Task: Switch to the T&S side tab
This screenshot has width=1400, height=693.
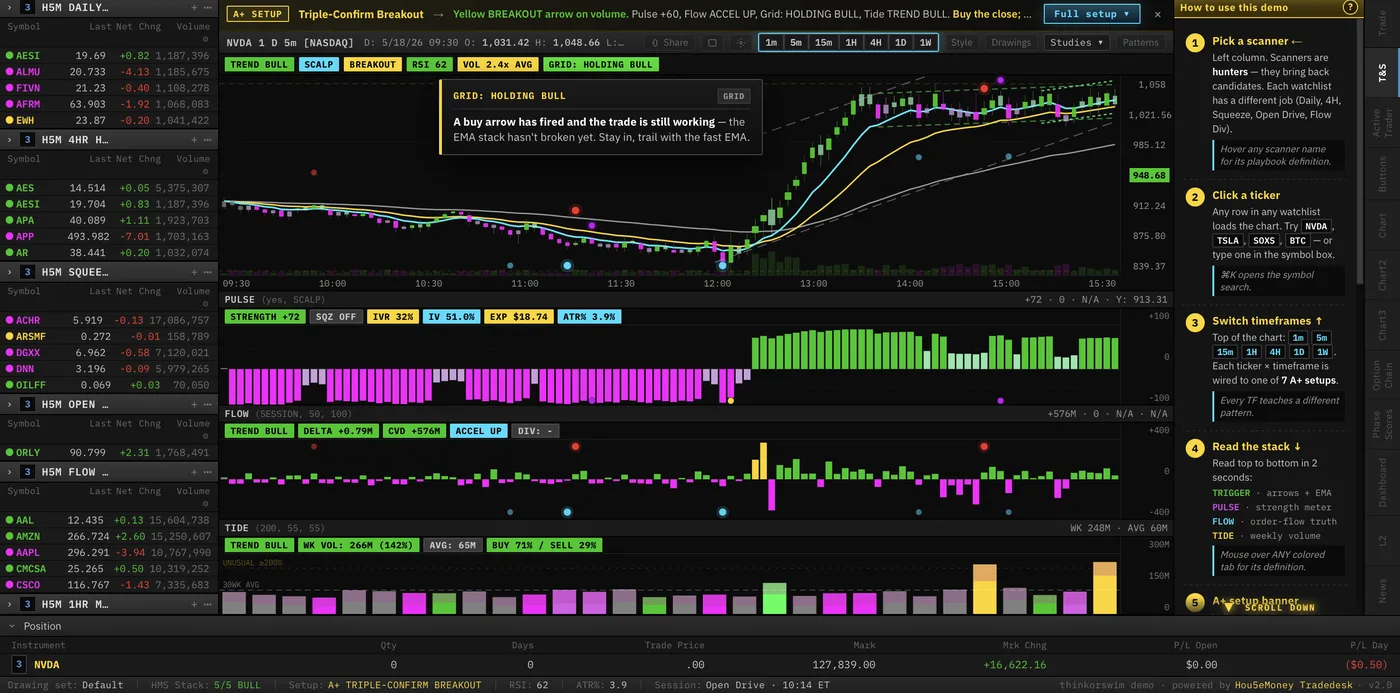Action: click(1383, 73)
